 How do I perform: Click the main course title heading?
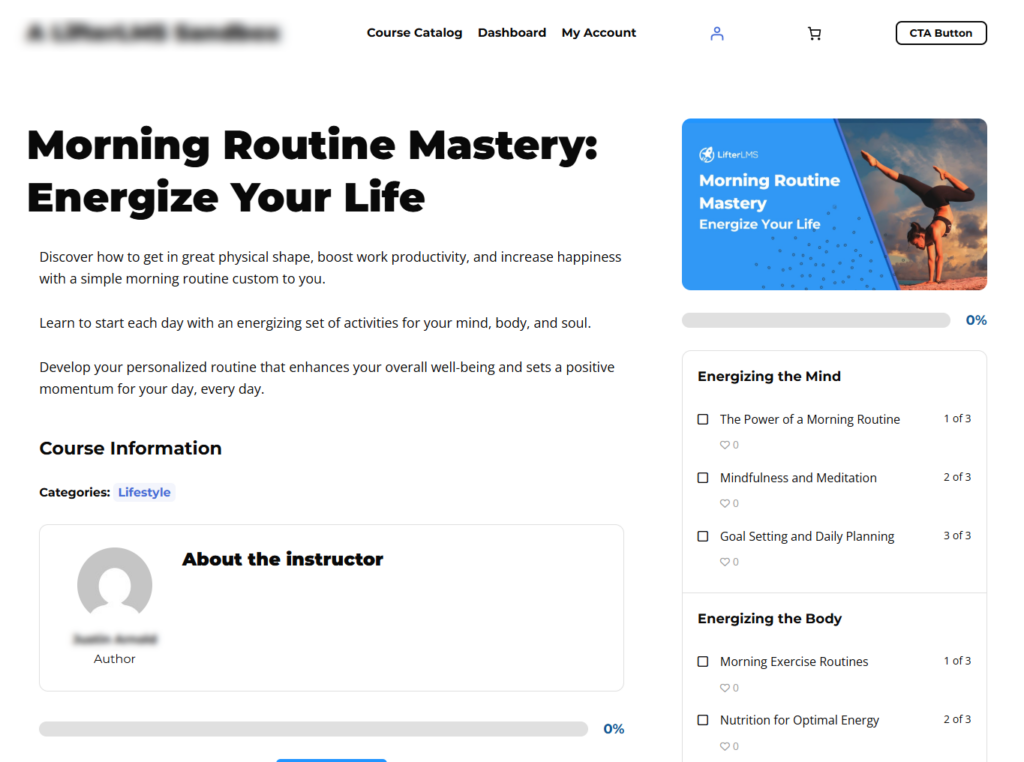coord(312,171)
